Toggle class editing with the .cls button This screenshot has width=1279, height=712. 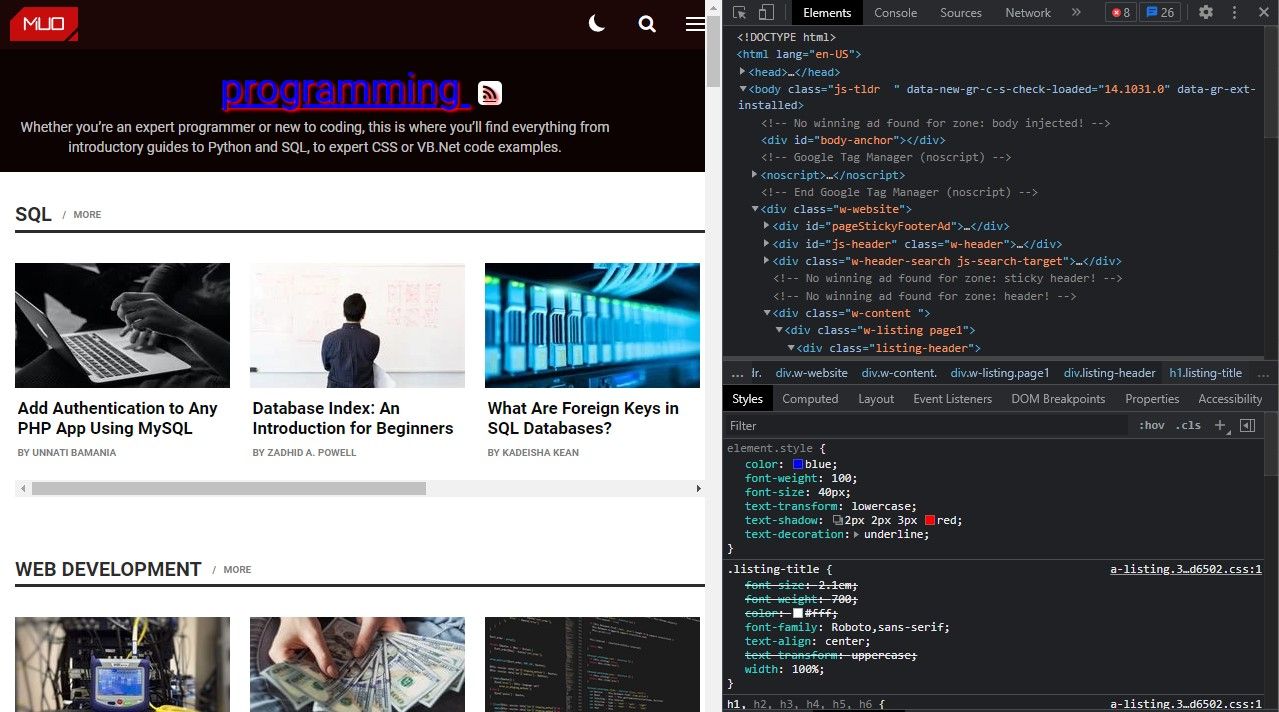1188,425
